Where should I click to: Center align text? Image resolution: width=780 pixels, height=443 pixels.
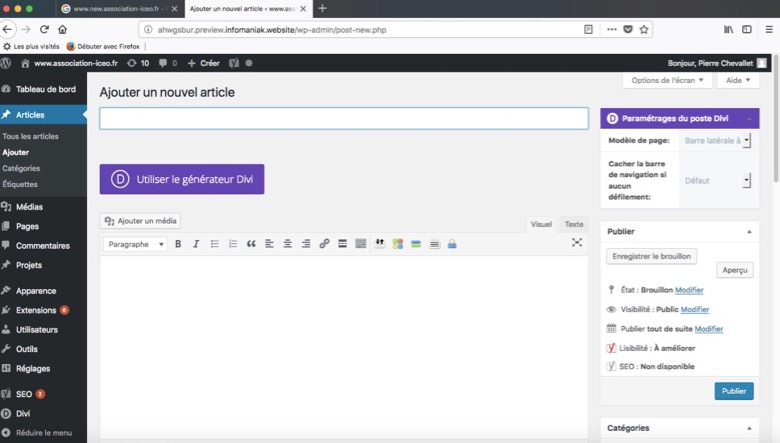click(288, 244)
